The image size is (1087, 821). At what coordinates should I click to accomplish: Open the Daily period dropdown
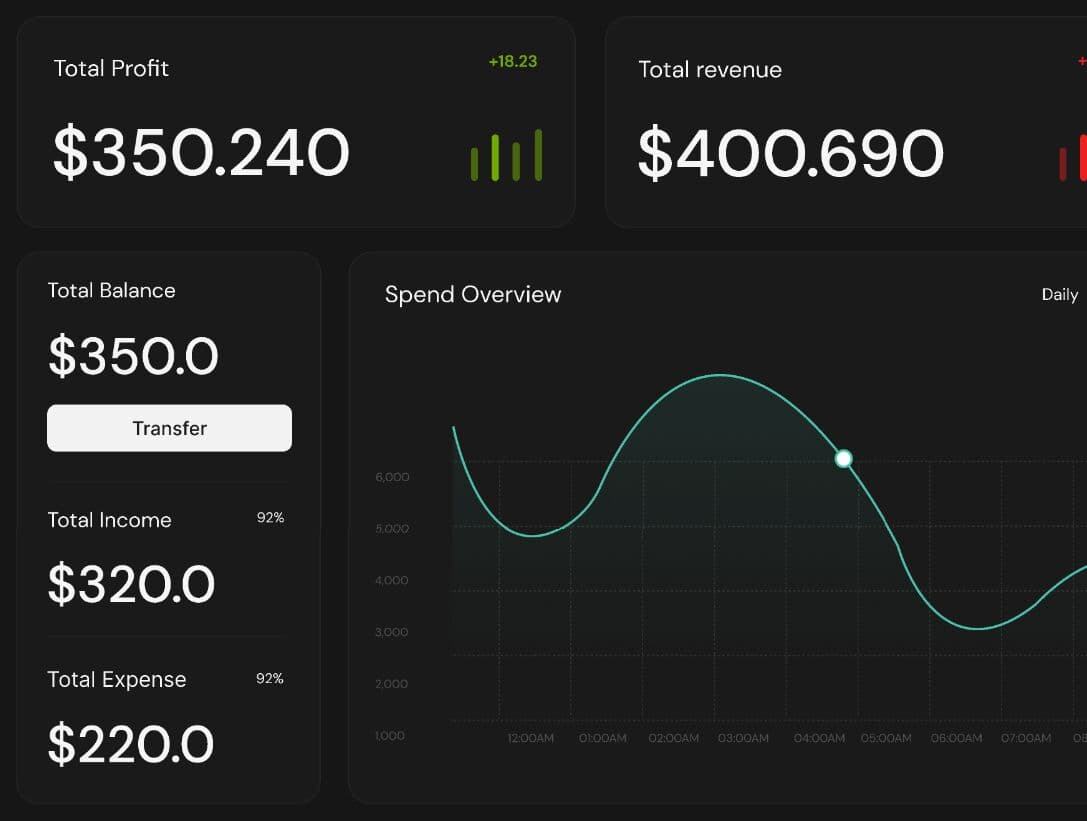1059,295
